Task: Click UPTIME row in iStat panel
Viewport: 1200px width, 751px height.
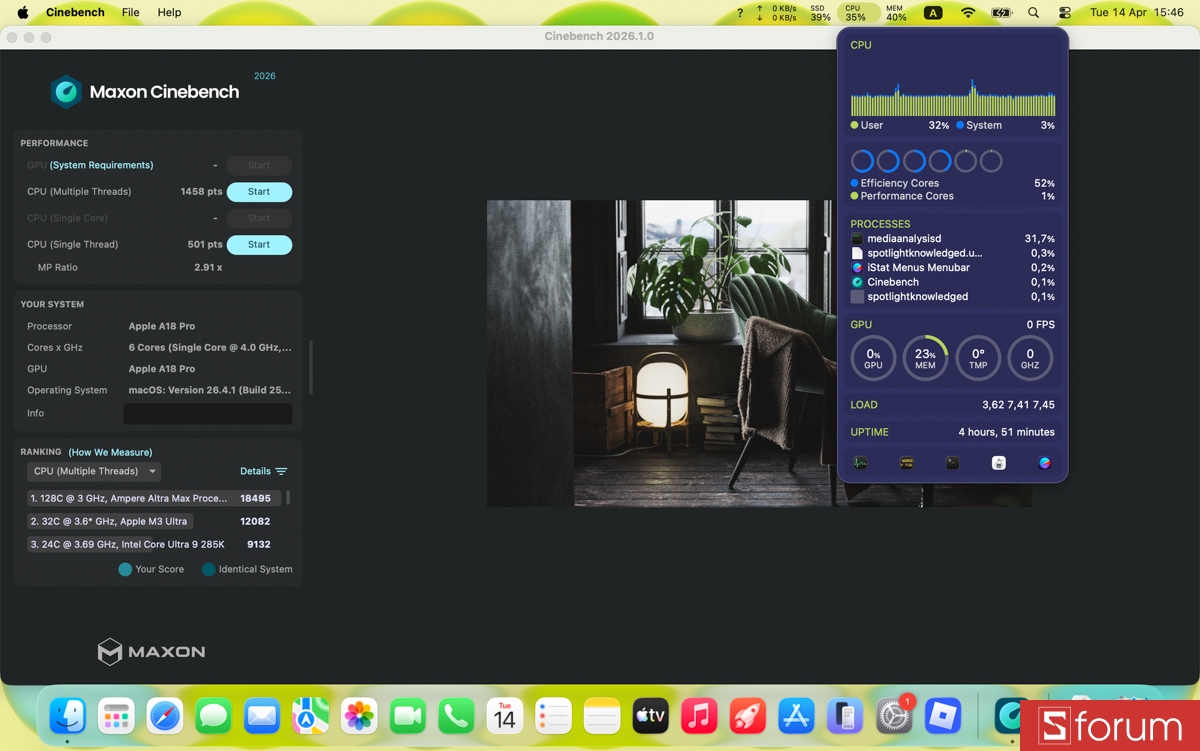Action: pyautogui.click(x=952, y=432)
